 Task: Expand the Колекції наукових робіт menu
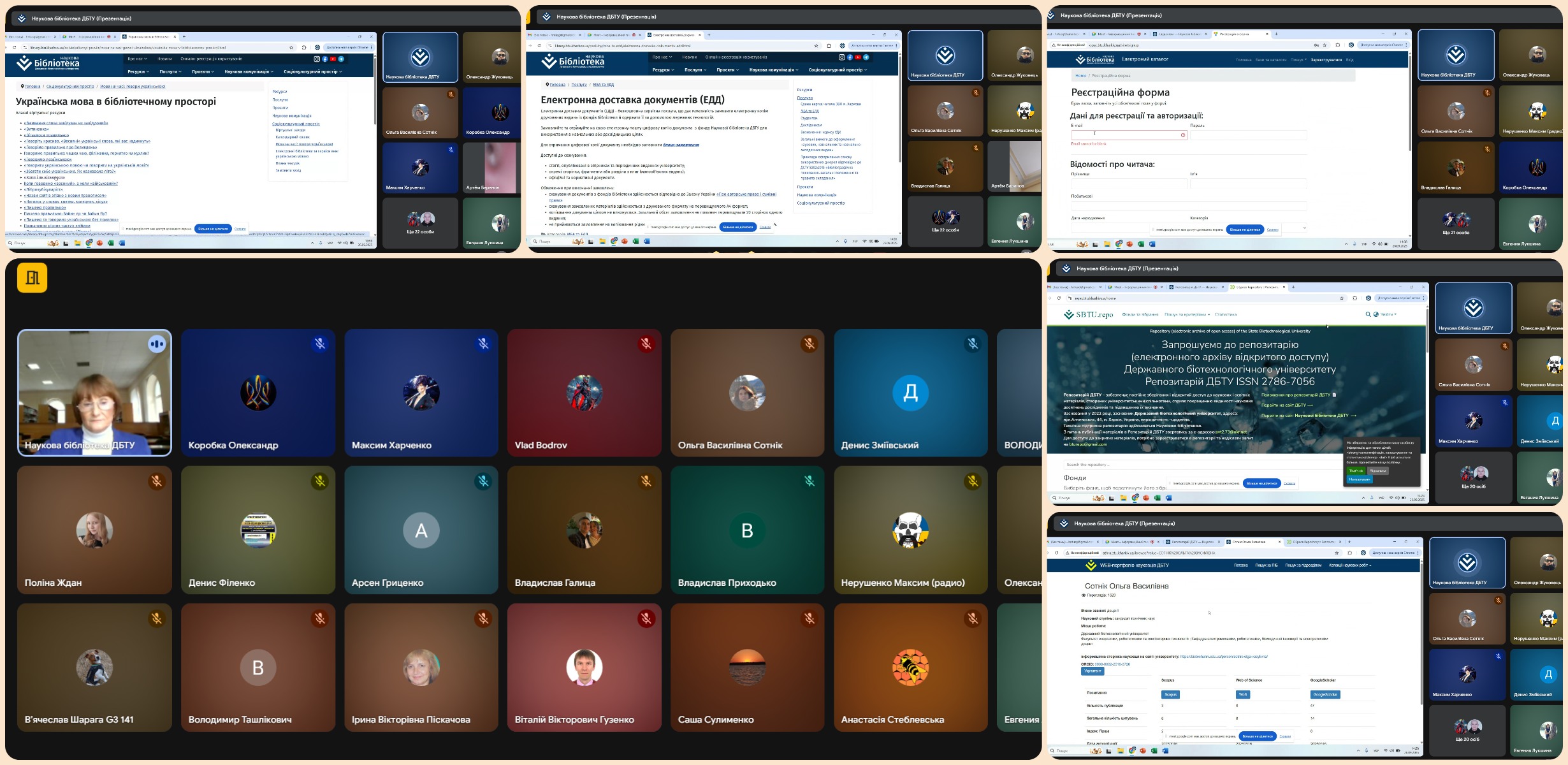1349,565
